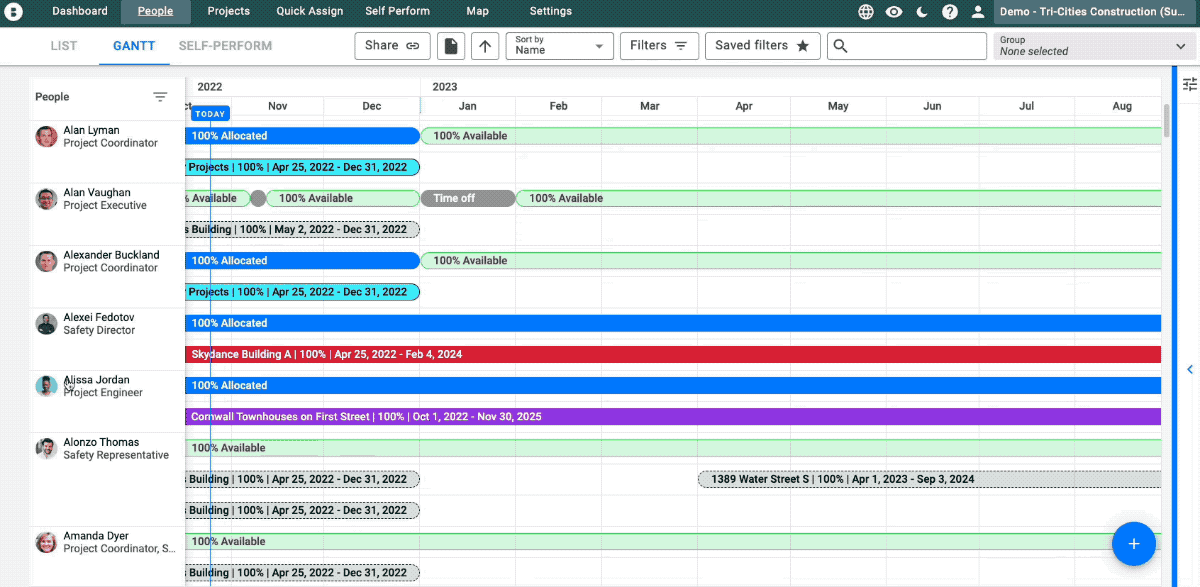The image size is (1200, 587).
Task: Open the Quick Assign menu
Action: 310,11
